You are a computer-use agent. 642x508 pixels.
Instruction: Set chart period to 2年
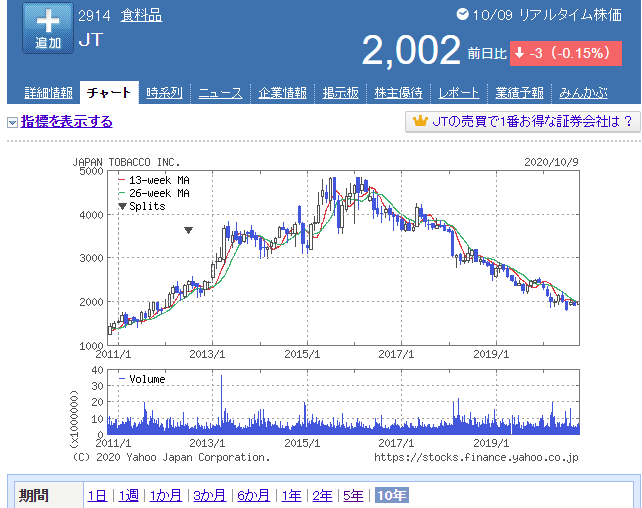point(322,496)
